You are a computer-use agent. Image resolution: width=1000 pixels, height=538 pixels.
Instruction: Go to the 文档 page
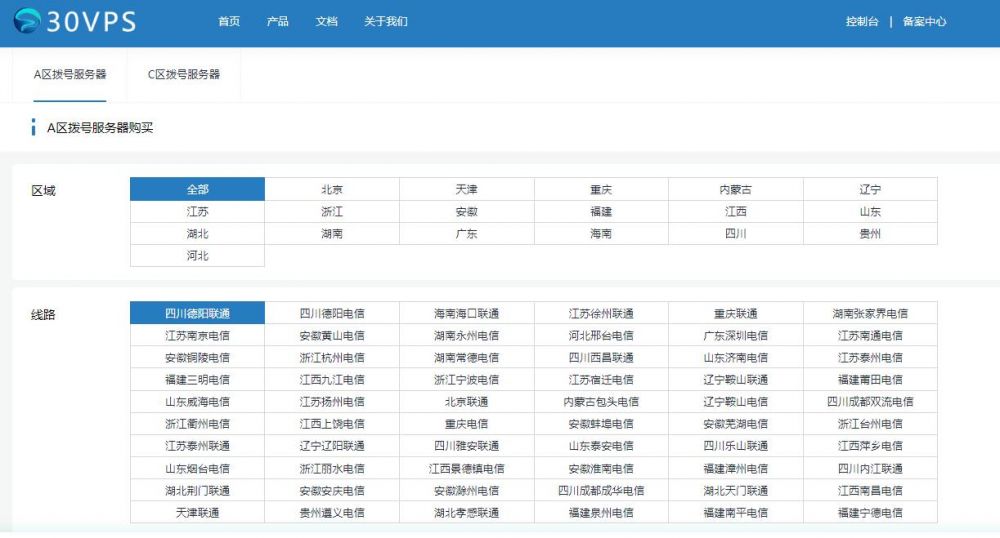coord(327,21)
